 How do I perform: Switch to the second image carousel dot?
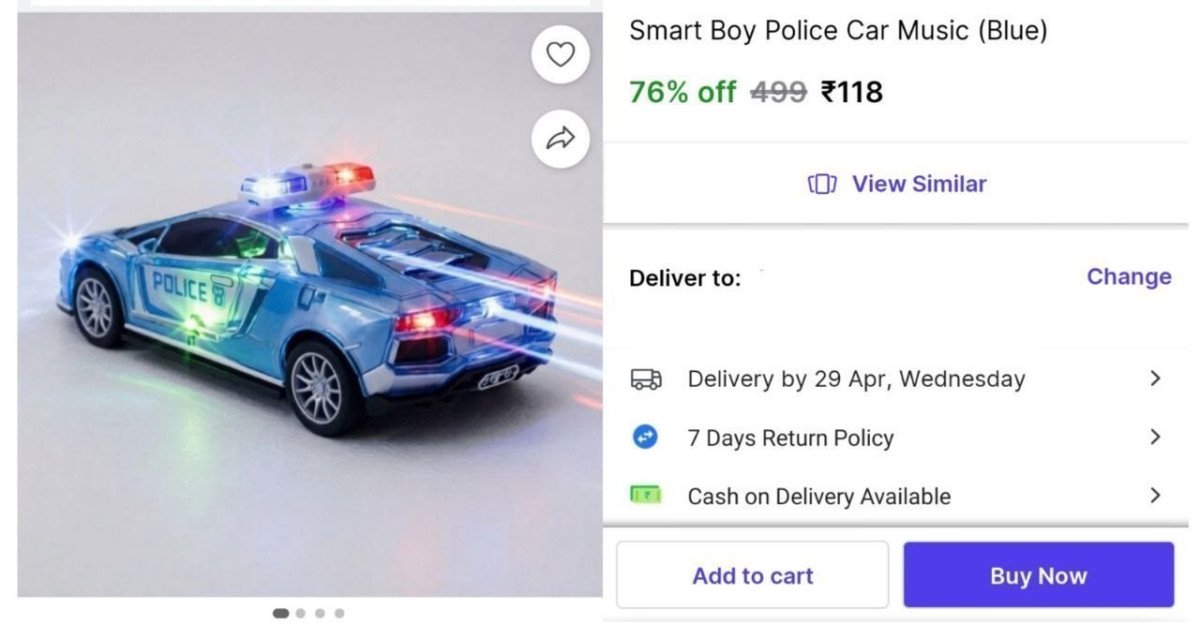(301, 613)
